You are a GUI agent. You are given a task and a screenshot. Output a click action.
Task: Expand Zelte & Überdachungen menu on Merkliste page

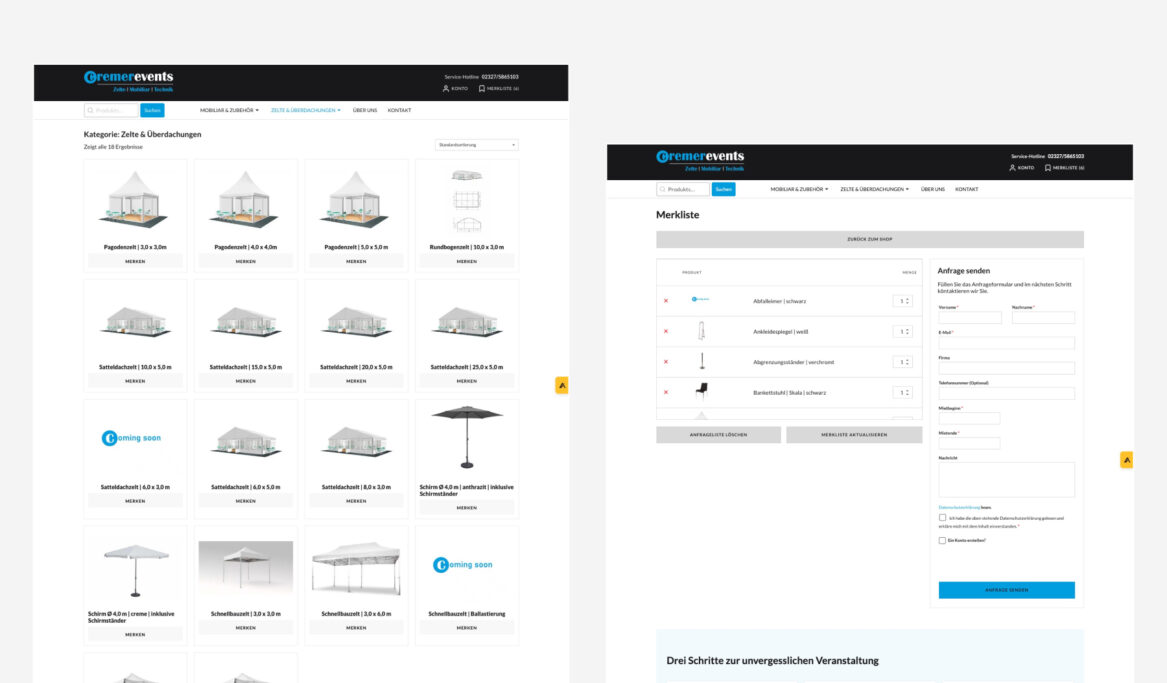click(874, 189)
